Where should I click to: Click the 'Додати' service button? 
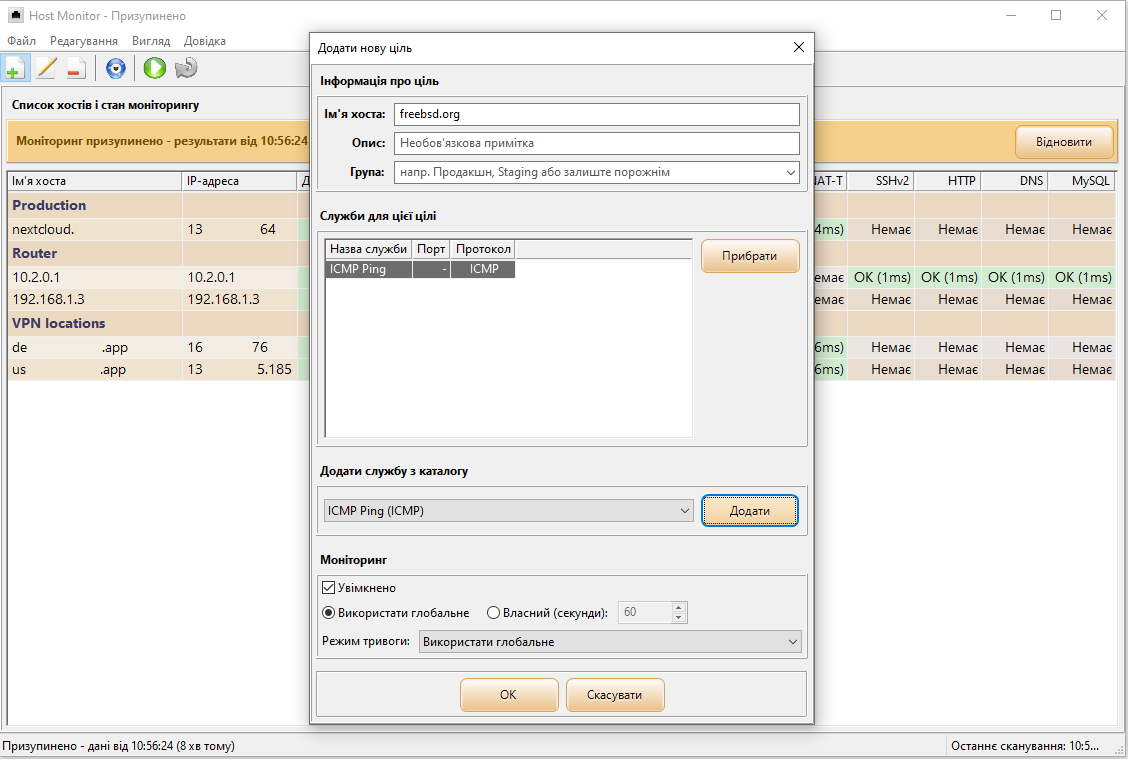pos(750,511)
